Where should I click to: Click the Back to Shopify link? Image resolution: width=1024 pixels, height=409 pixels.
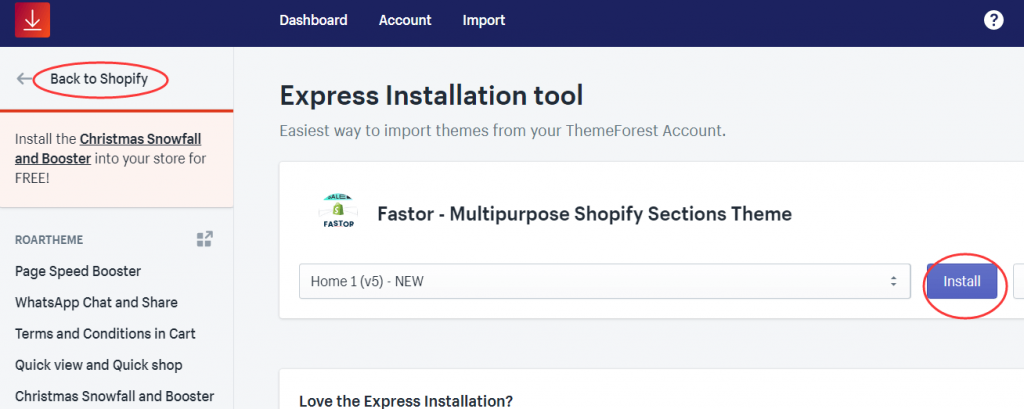click(99, 79)
